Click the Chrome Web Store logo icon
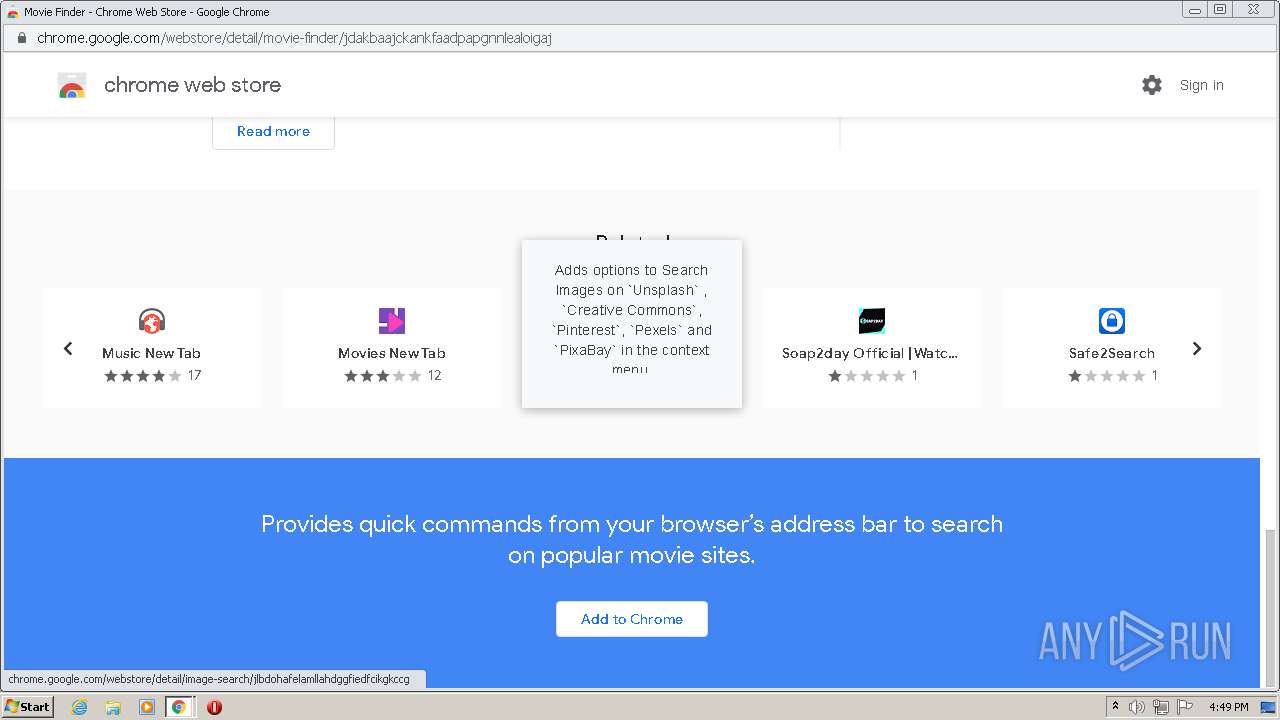Screen dimensions: 1280x720 click(72, 85)
